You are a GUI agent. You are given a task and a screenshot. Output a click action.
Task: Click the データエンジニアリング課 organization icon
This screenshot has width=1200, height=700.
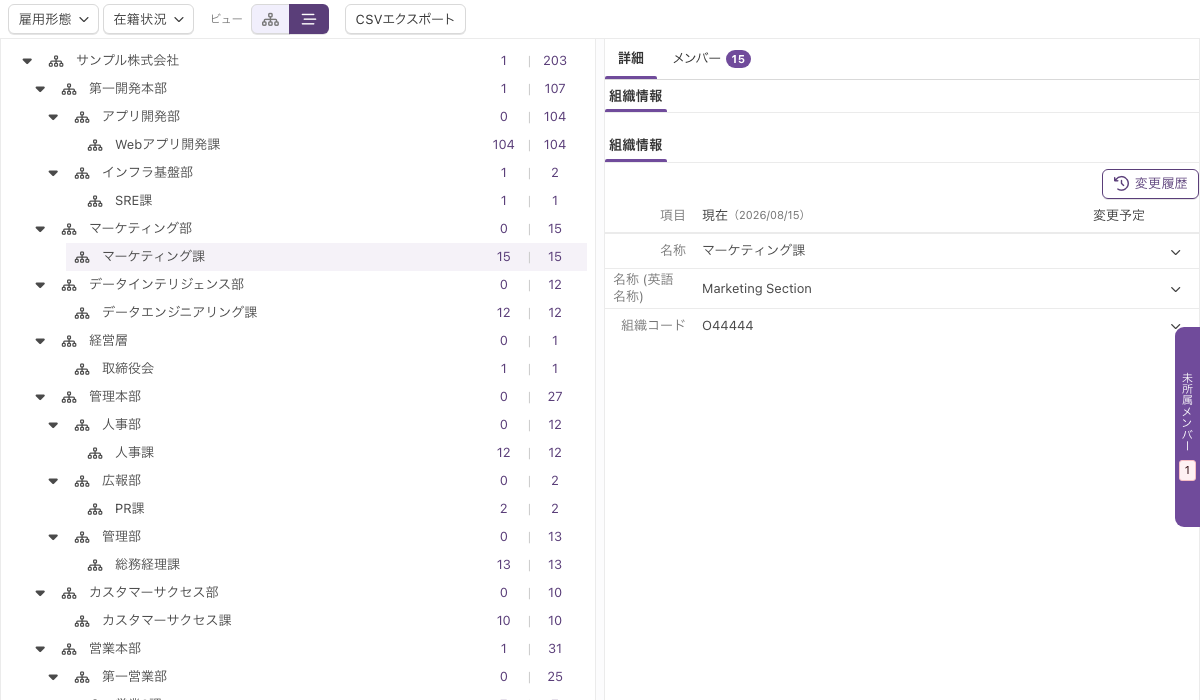[82, 313]
